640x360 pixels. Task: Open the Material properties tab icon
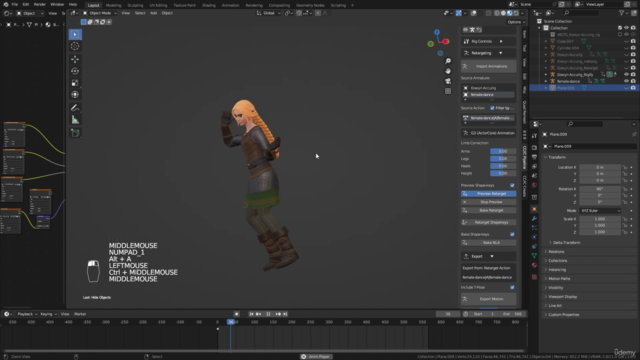tap(534, 265)
